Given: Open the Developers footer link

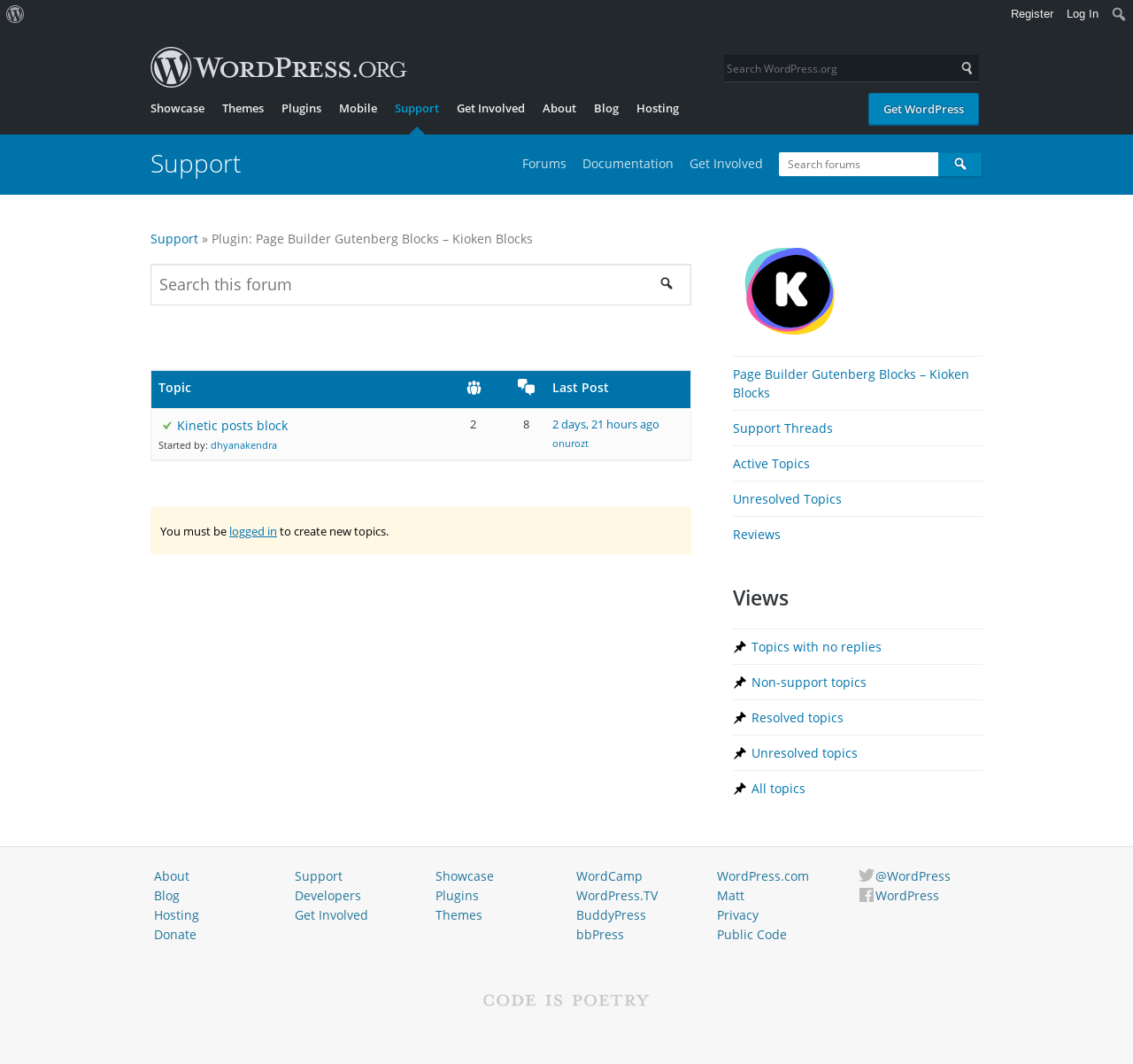Looking at the screenshot, I should 328,896.
